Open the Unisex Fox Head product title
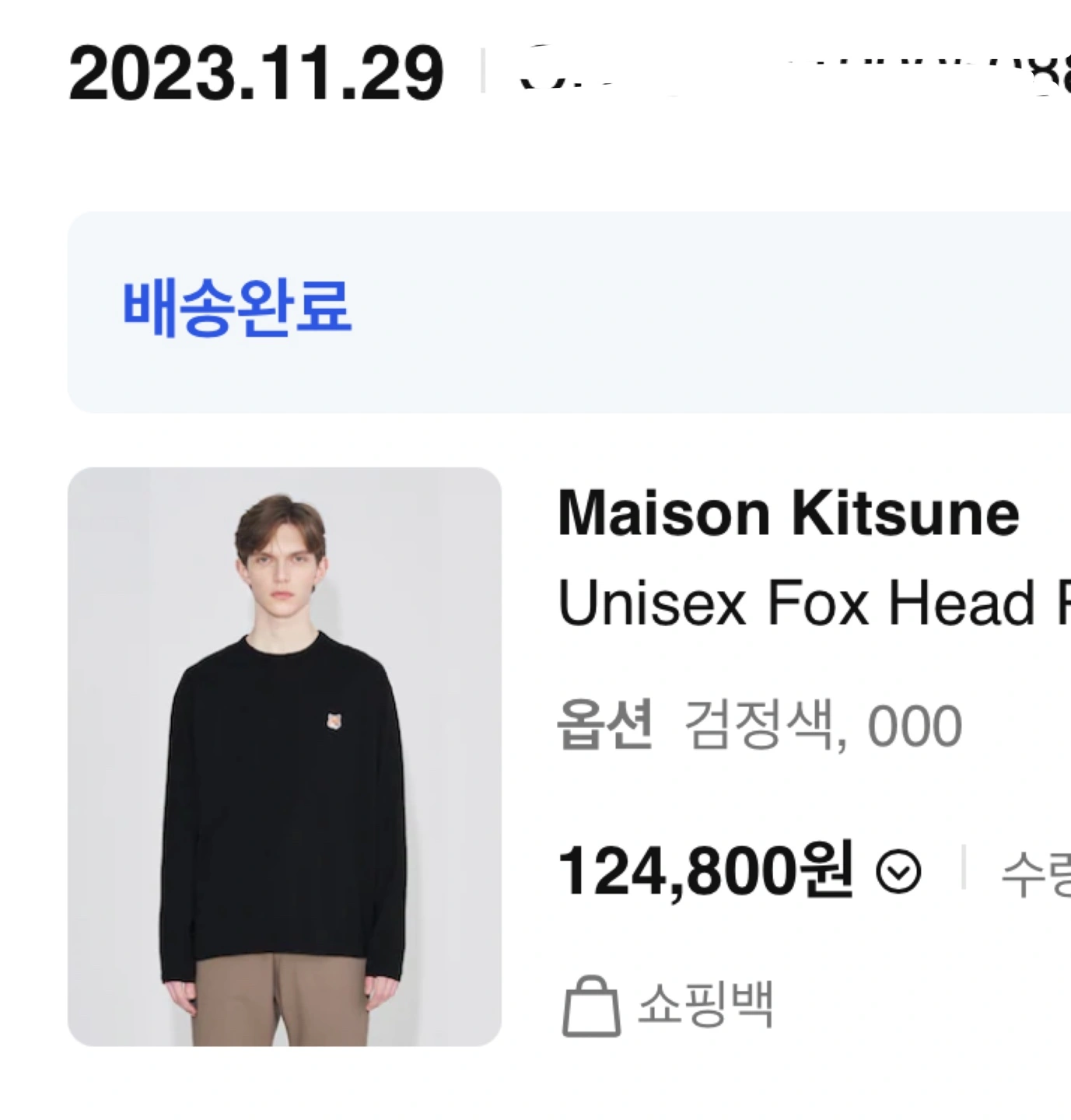 click(x=814, y=603)
